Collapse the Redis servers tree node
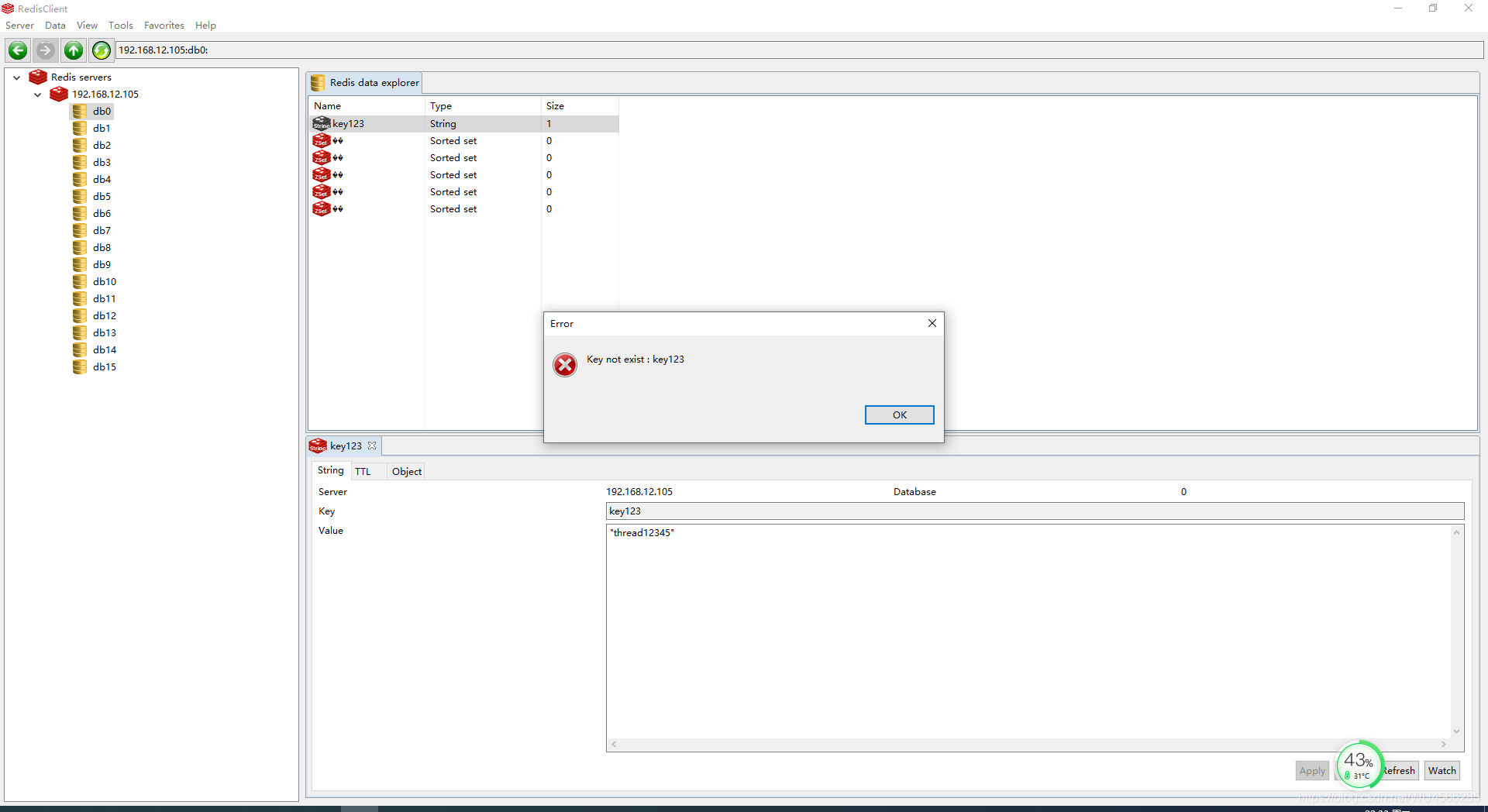1488x812 pixels. point(16,77)
